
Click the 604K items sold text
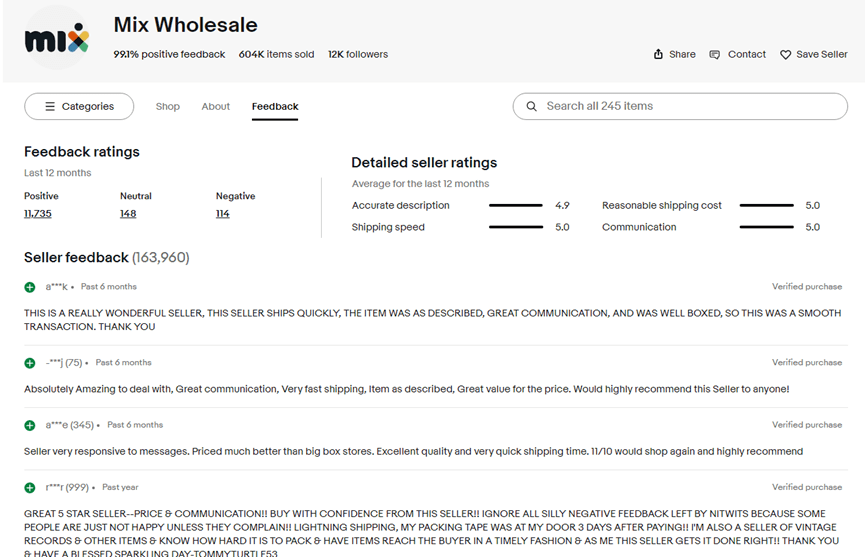point(276,54)
